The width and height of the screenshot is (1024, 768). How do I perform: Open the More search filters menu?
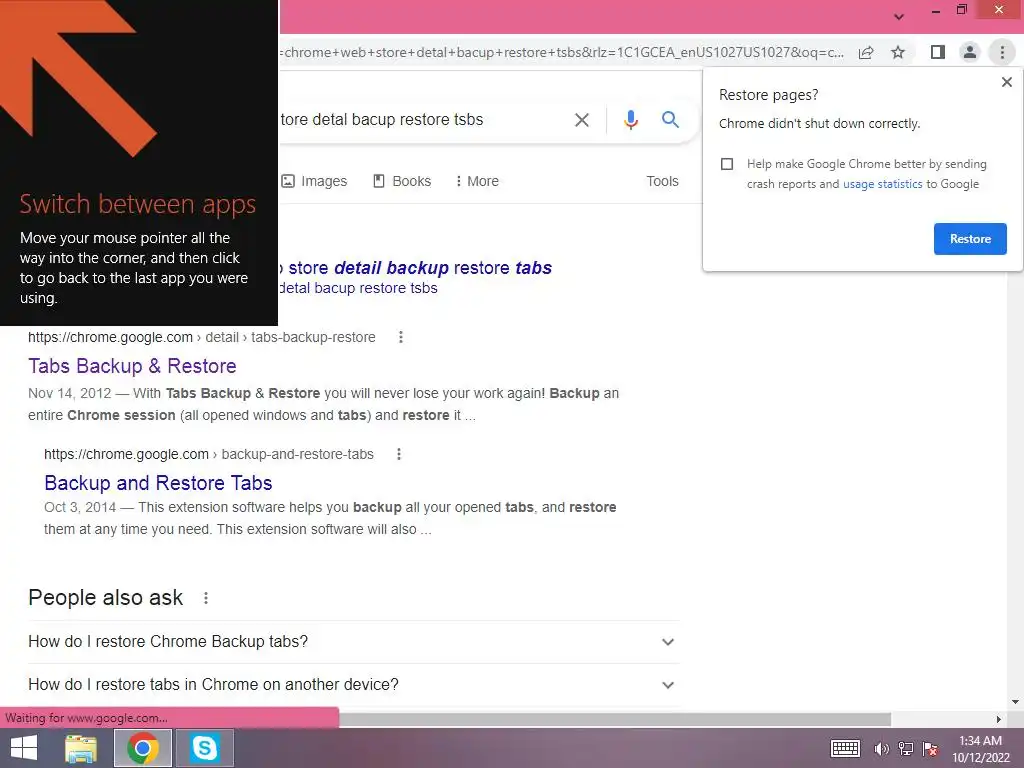click(477, 181)
